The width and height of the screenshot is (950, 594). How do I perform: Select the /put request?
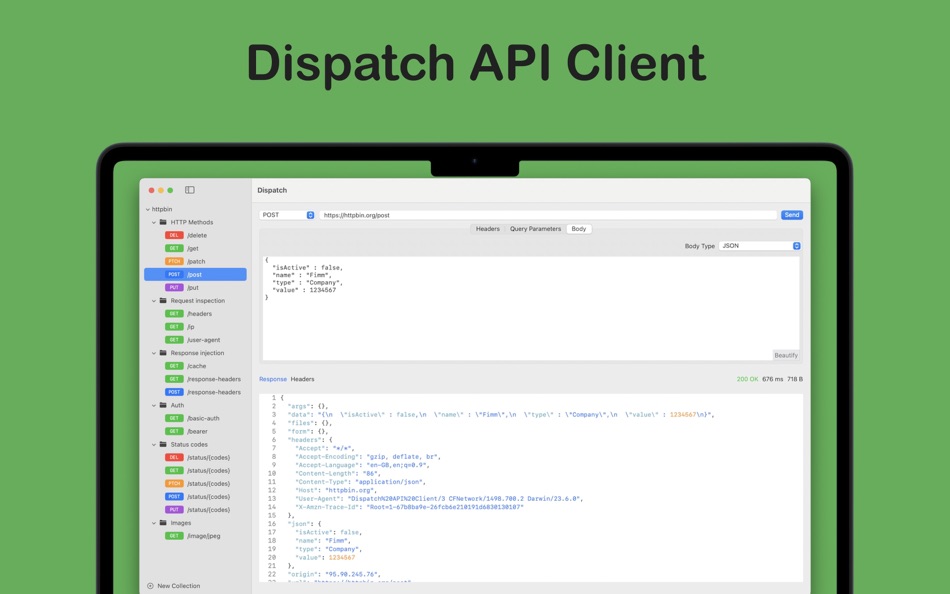click(195, 288)
